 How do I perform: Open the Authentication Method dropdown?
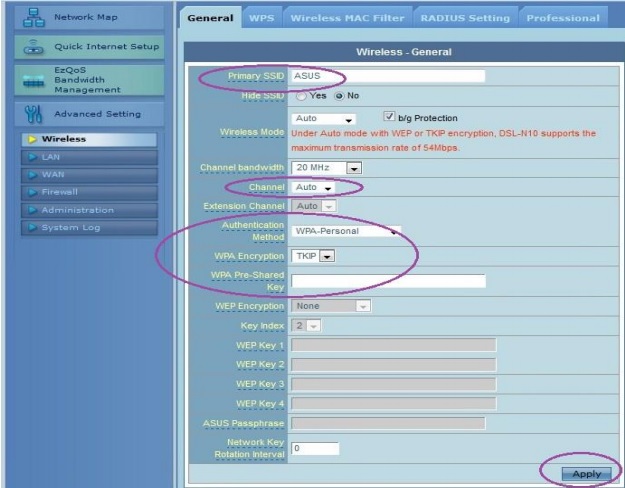(x=346, y=231)
